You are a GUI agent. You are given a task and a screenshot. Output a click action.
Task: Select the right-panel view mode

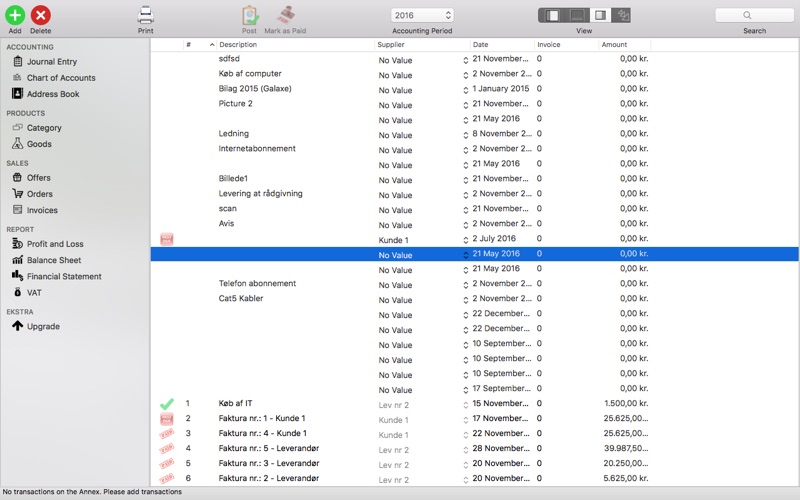(600, 15)
